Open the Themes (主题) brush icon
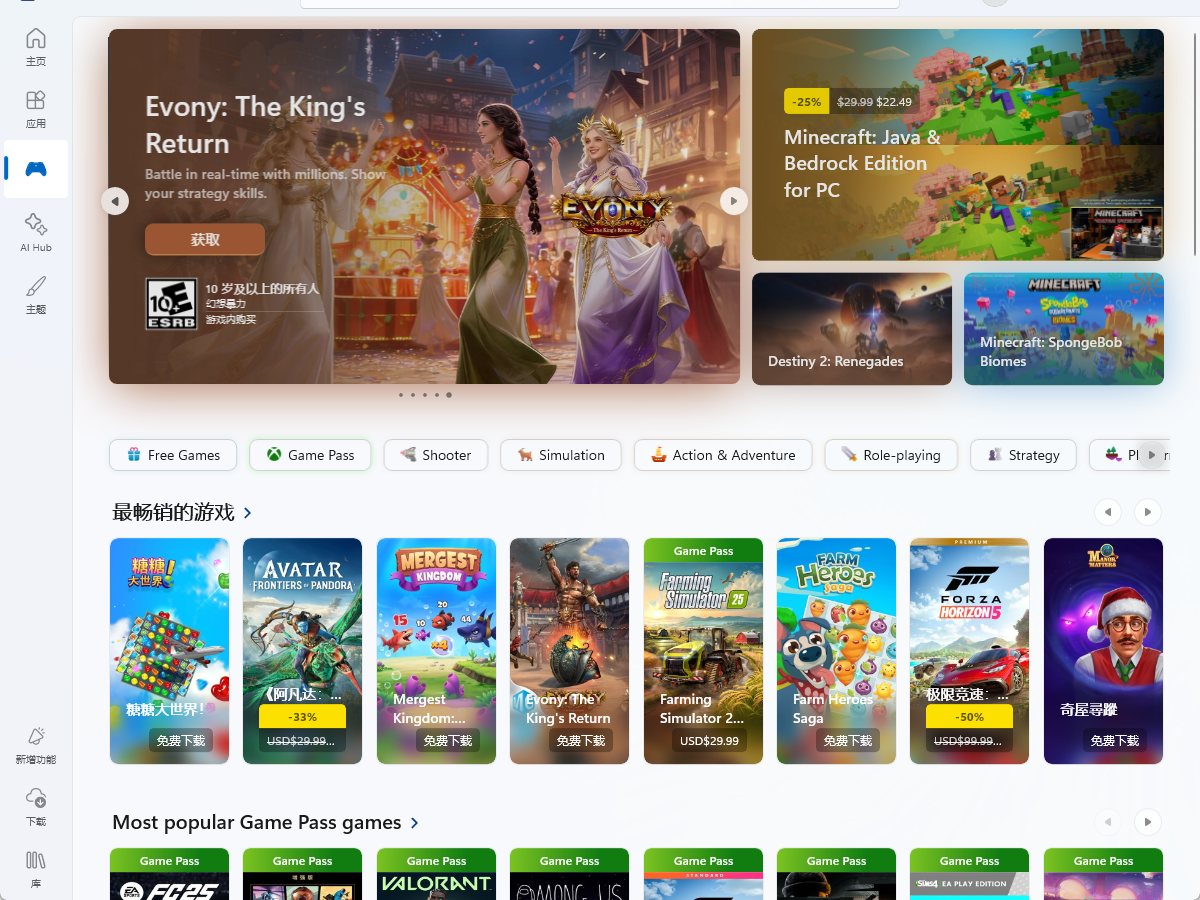The image size is (1200, 900). click(36, 294)
